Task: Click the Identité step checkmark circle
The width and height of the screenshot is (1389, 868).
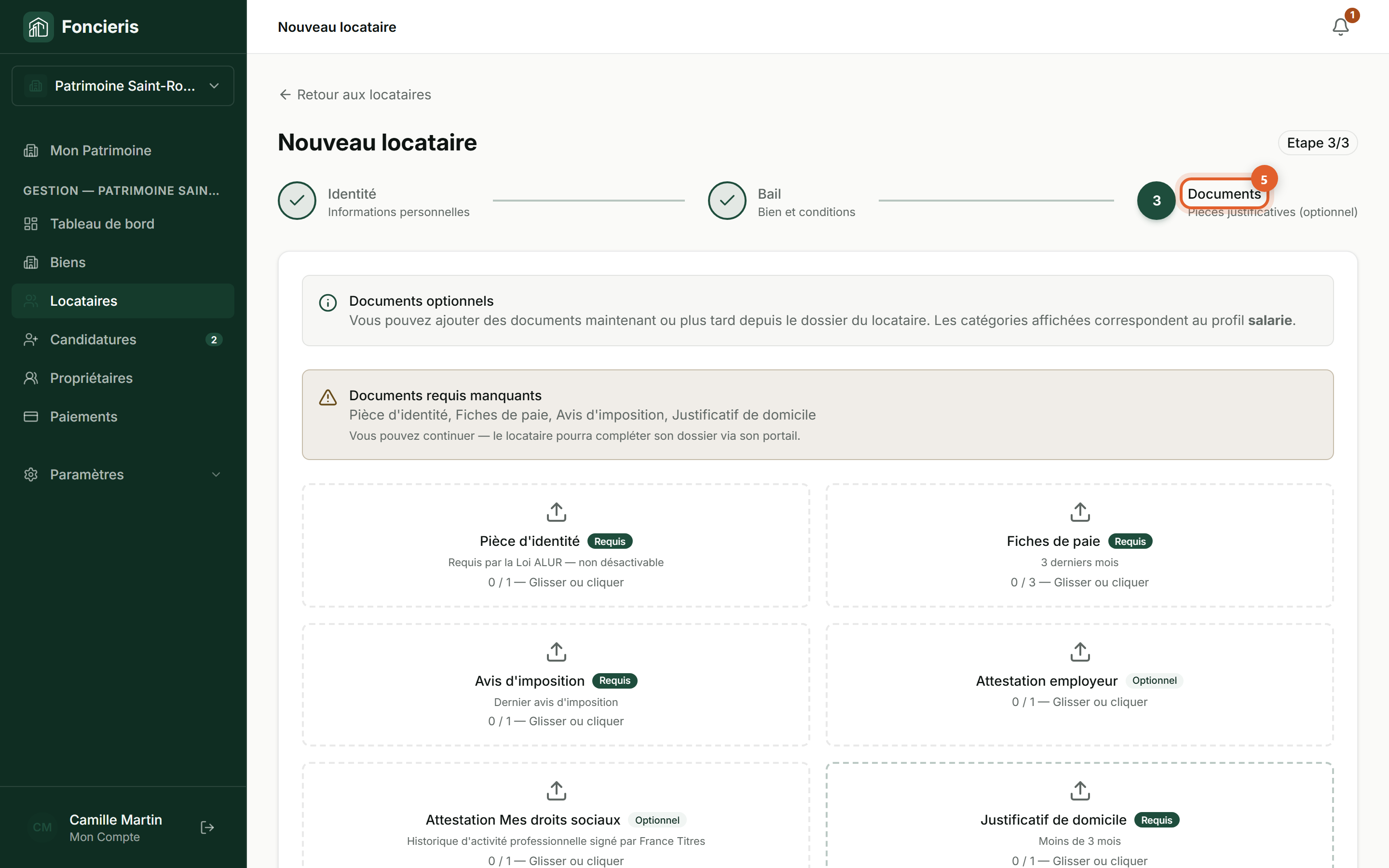Action: [297, 200]
